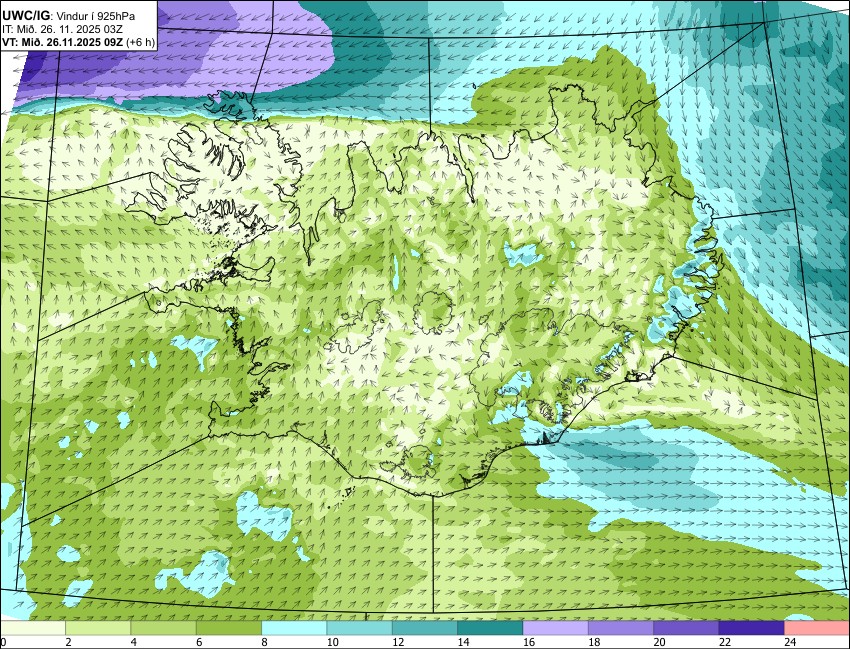Pick the pink legend swatch above 24
The width and height of the screenshot is (850, 649).
(817, 628)
